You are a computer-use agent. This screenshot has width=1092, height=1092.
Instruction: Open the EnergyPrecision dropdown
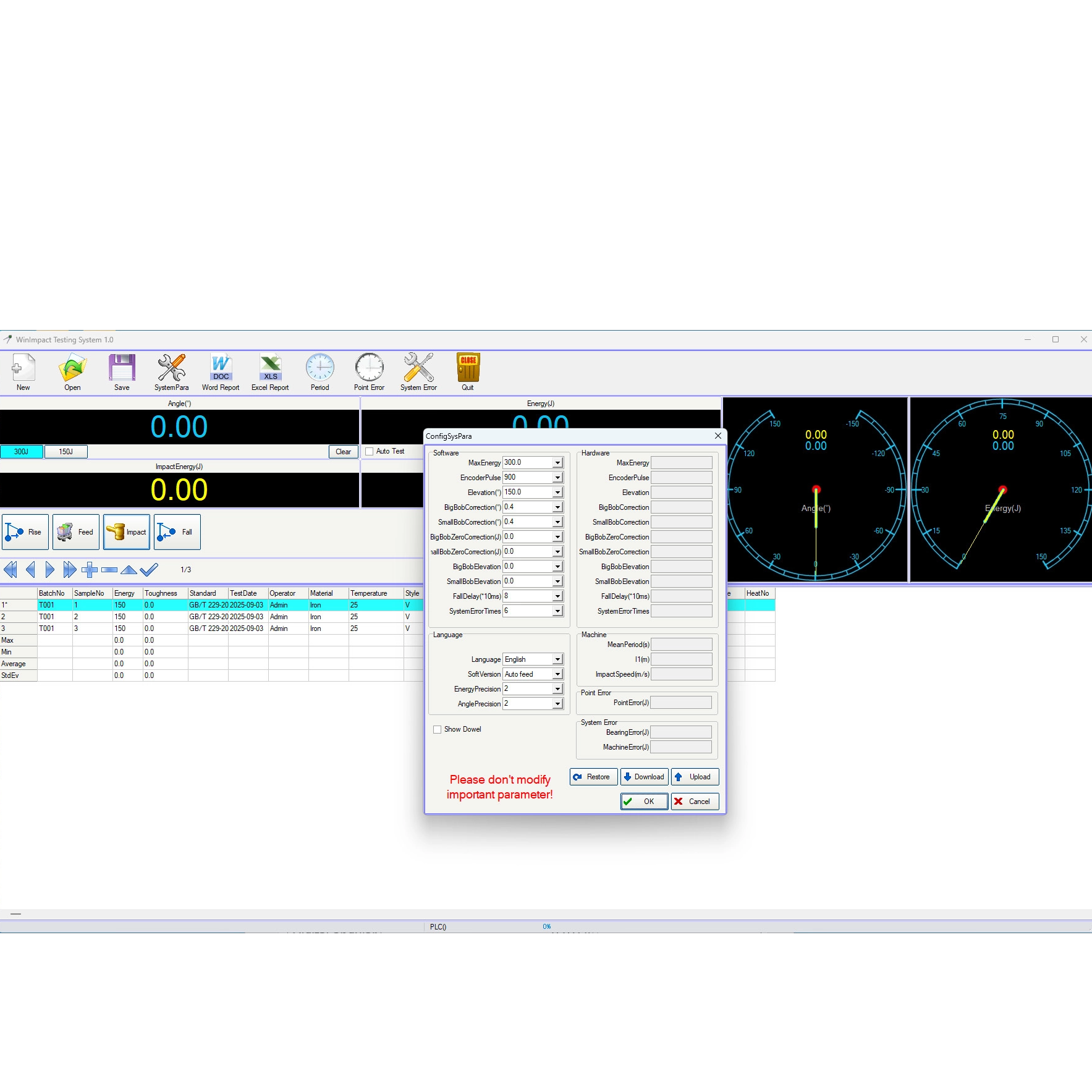(x=557, y=689)
